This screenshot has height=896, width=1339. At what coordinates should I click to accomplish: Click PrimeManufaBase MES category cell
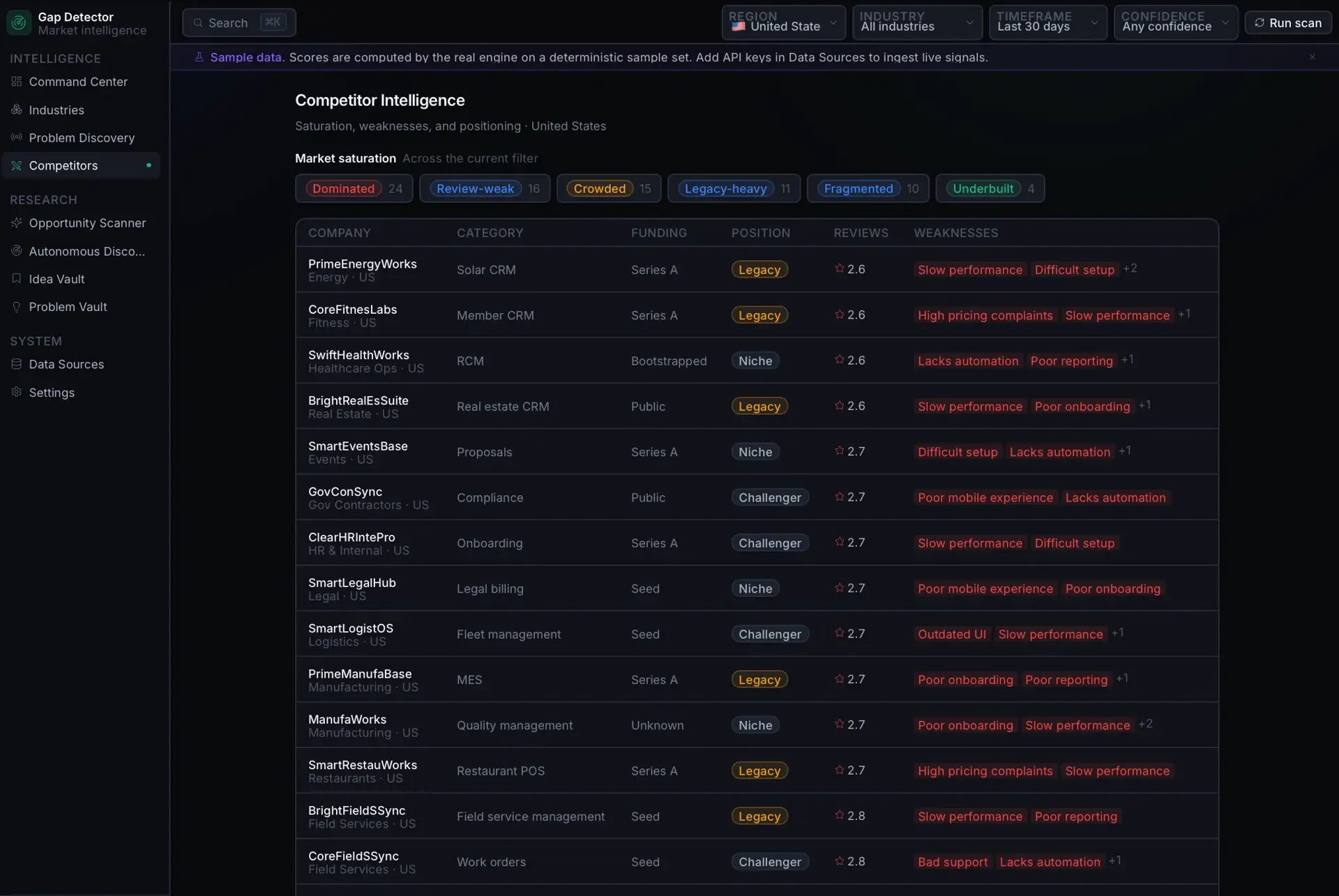point(469,680)
